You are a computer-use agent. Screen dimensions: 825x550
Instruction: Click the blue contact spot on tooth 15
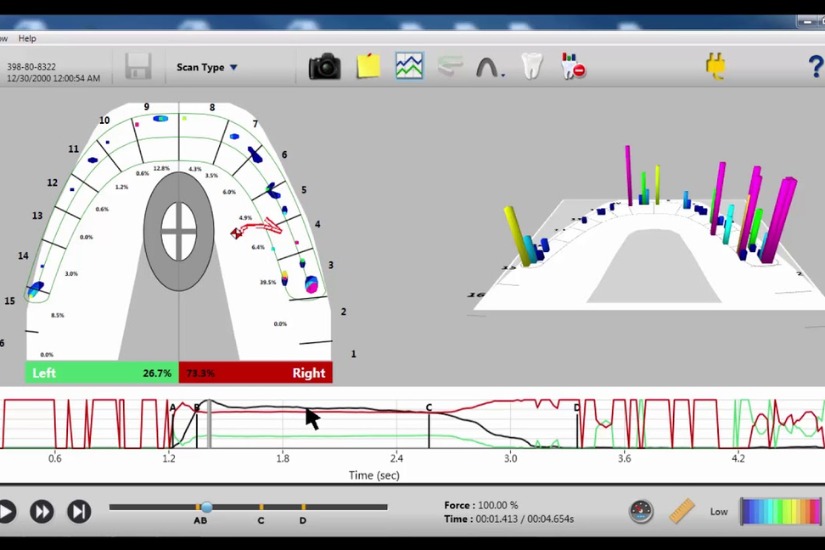[35, 289]
